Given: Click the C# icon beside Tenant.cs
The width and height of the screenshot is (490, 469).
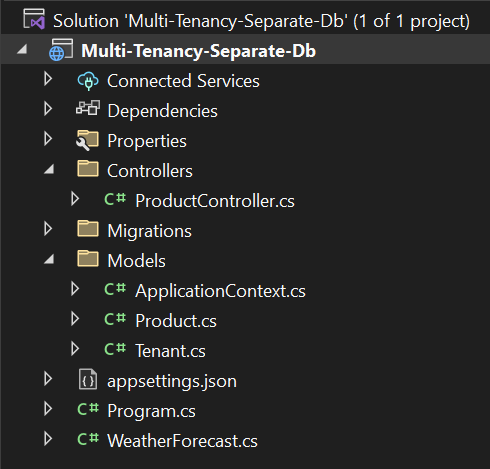Looking at the screenshot, I should (115, 349).
